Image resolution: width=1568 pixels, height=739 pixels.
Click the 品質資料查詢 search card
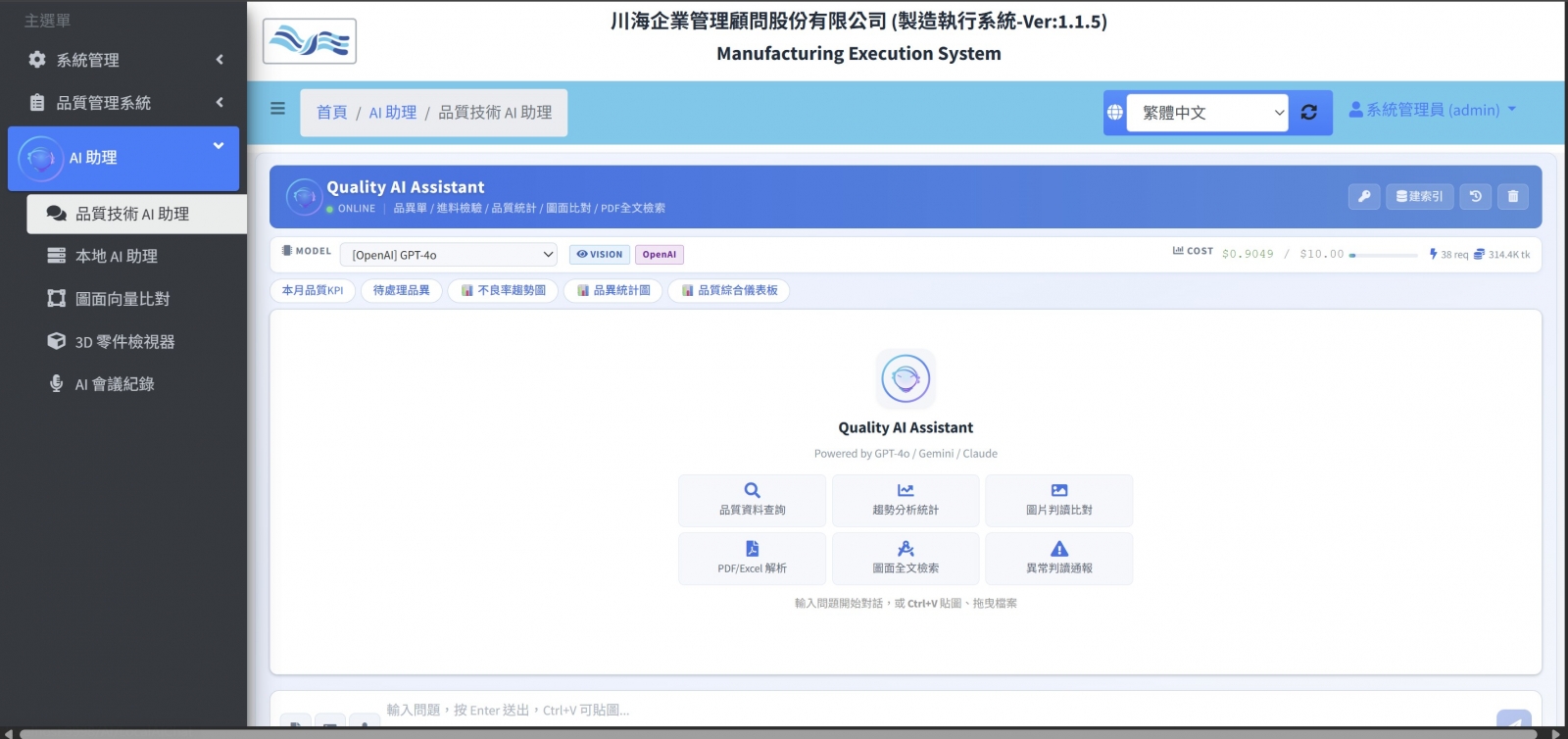pyautogui.click(x=752, y=500)
